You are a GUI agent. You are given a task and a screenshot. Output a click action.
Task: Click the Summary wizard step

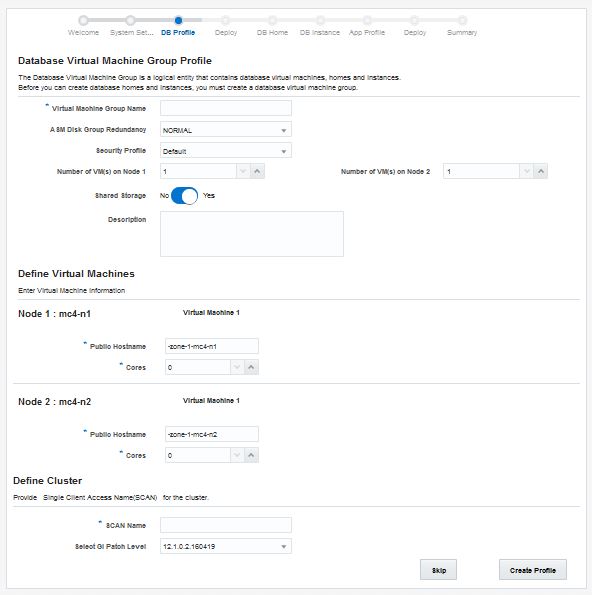click(x=462, y=20)
